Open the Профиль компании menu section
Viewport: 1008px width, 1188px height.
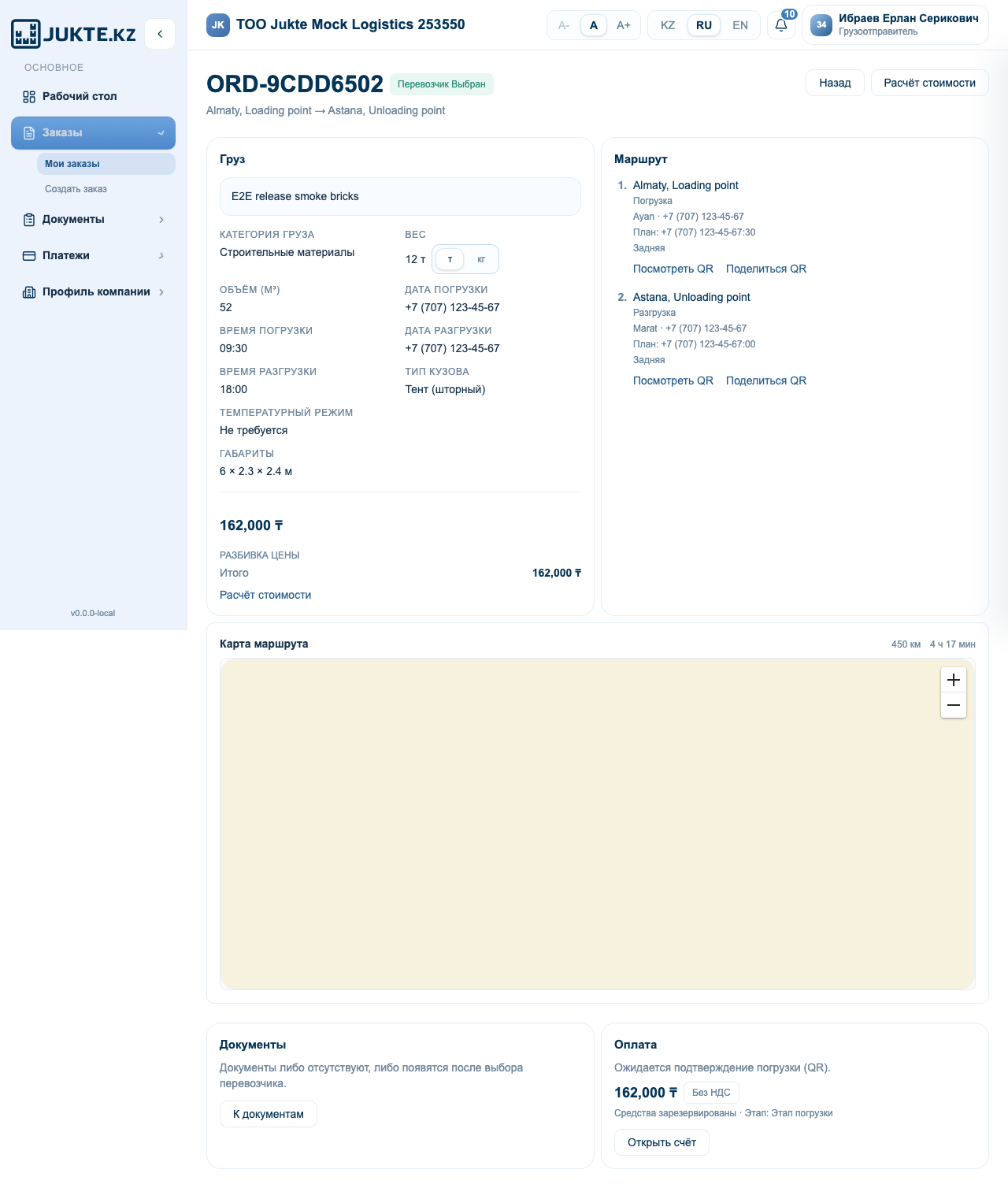(93, 292)
